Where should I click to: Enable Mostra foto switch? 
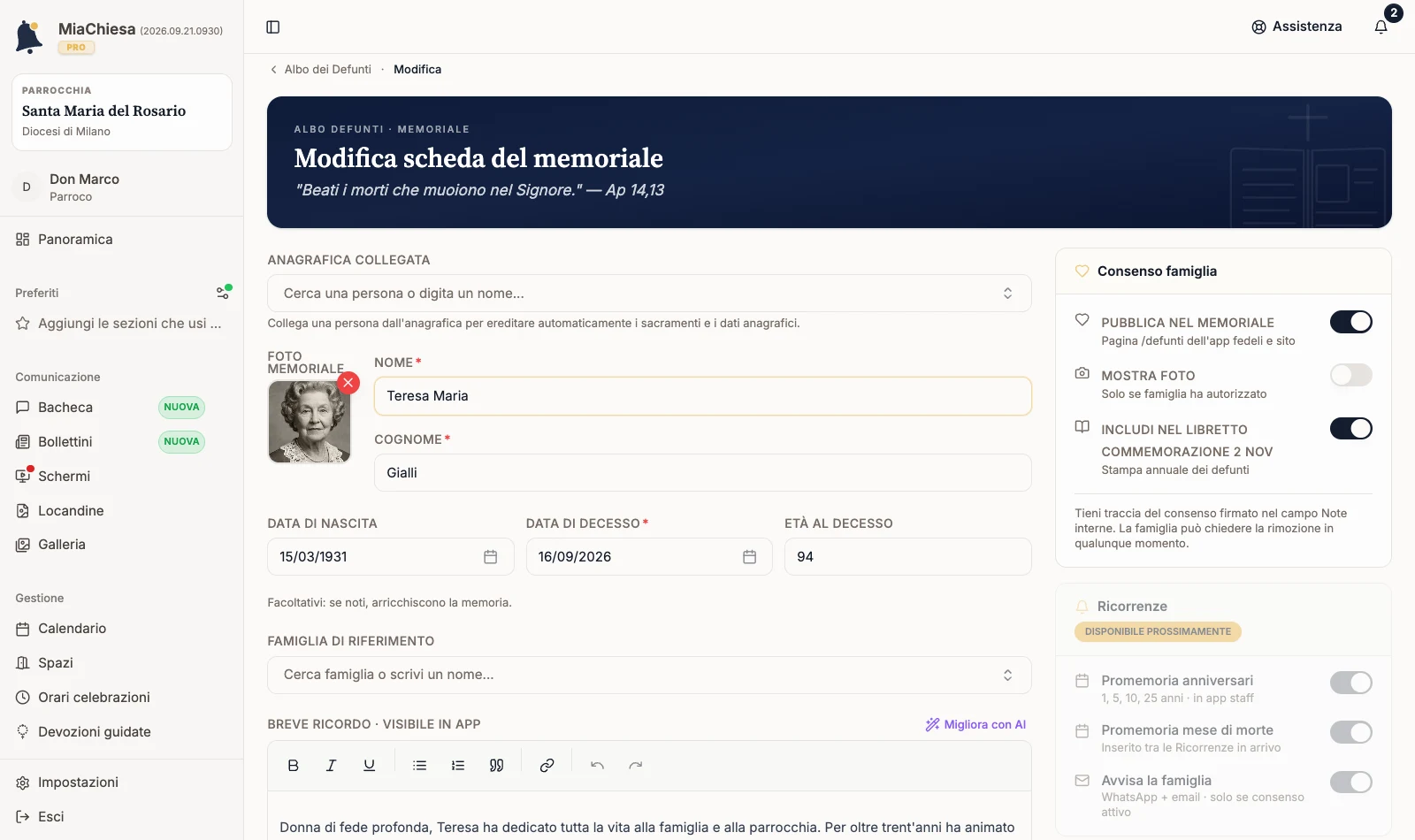[1351, 375]
